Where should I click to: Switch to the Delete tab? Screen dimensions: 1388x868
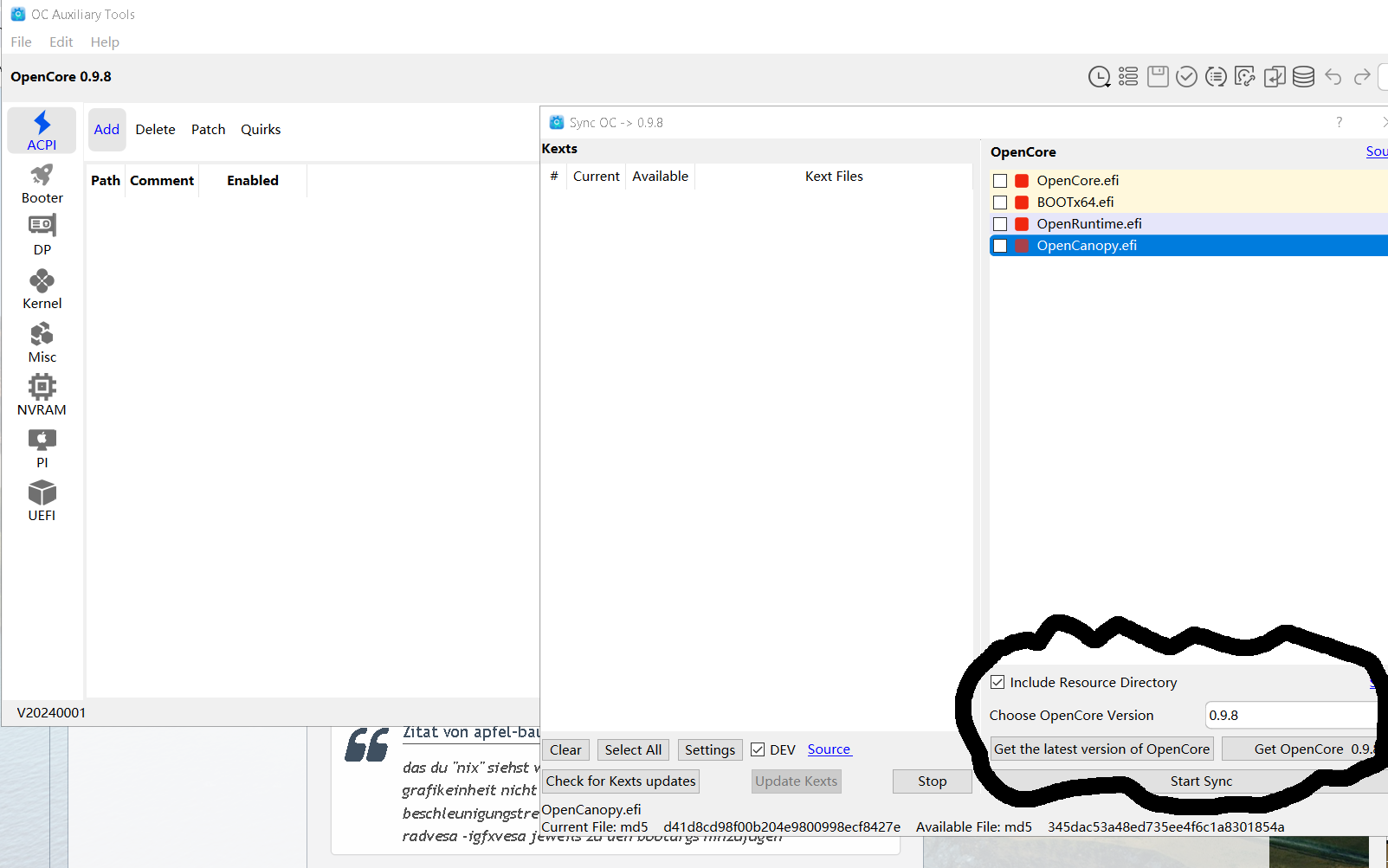click(x=155, y=129)
